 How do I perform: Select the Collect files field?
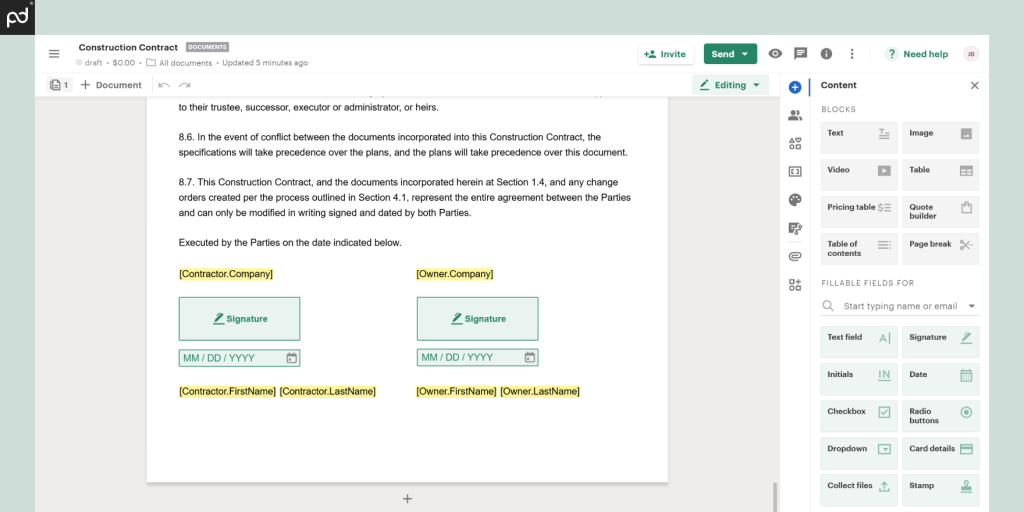click(859, 490)
